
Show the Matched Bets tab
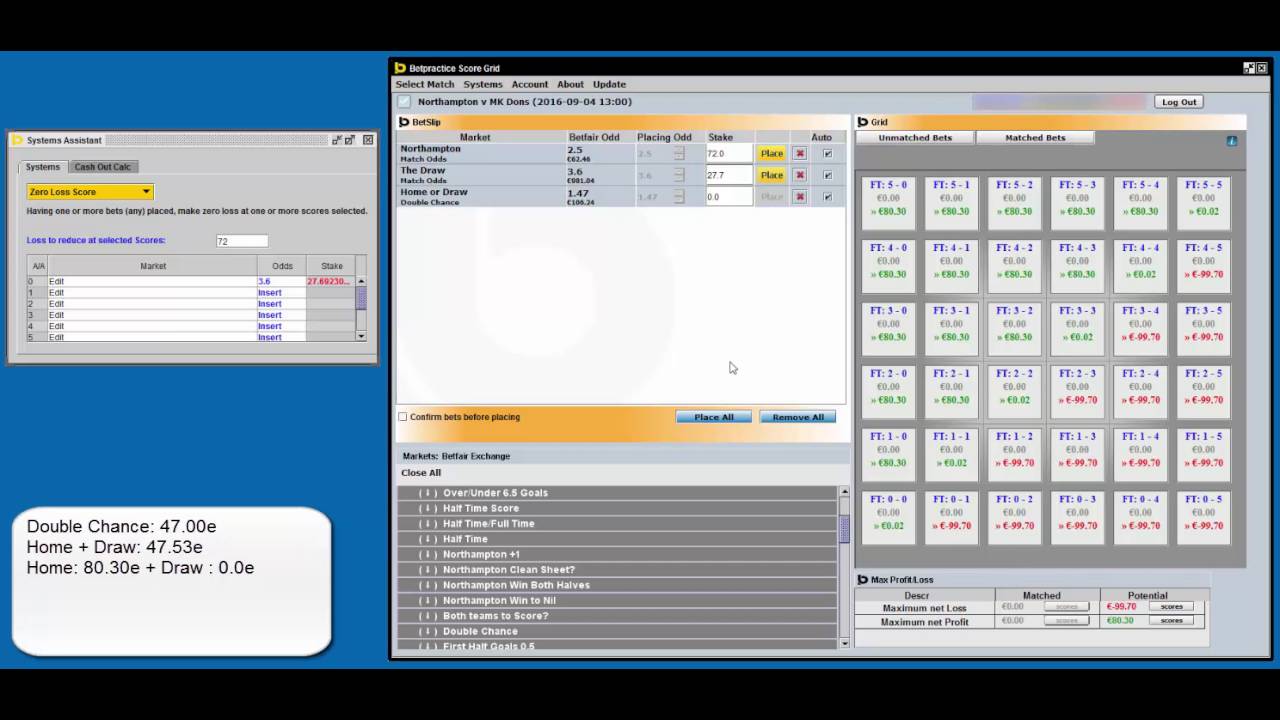1035,138
